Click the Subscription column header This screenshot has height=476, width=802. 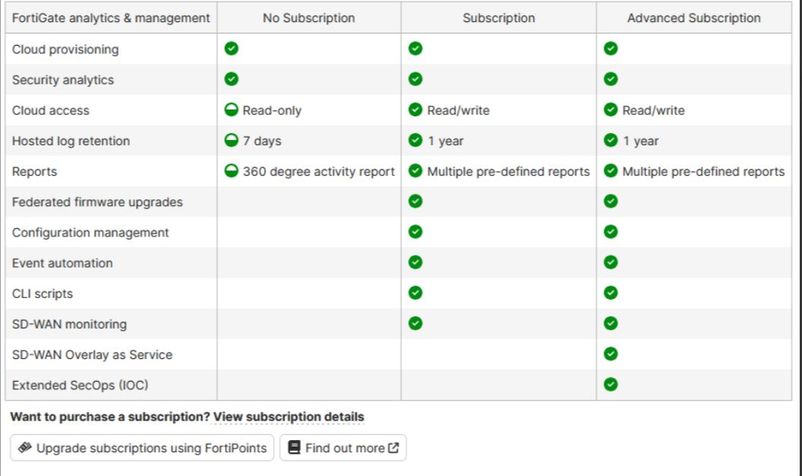coord(498,18)
